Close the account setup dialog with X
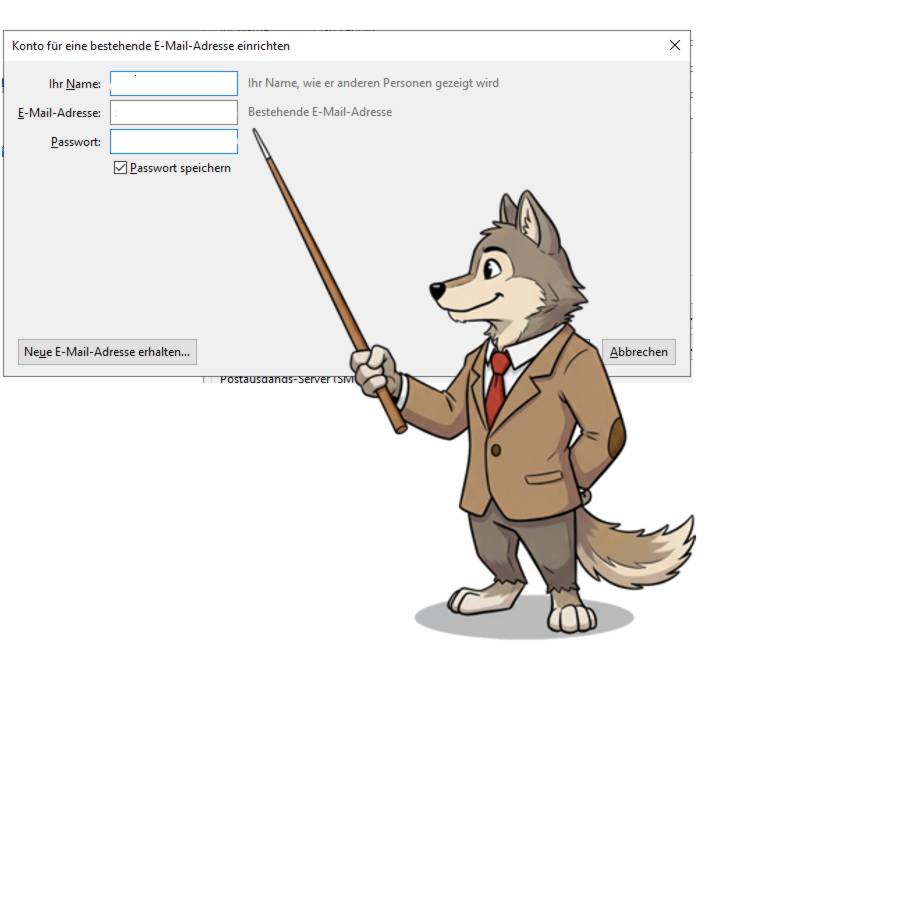 click(x=674, y=45)
